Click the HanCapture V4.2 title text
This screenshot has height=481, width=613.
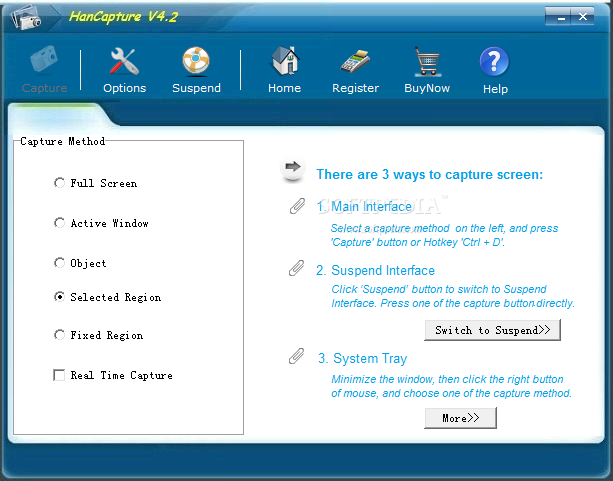pos(123,16)
